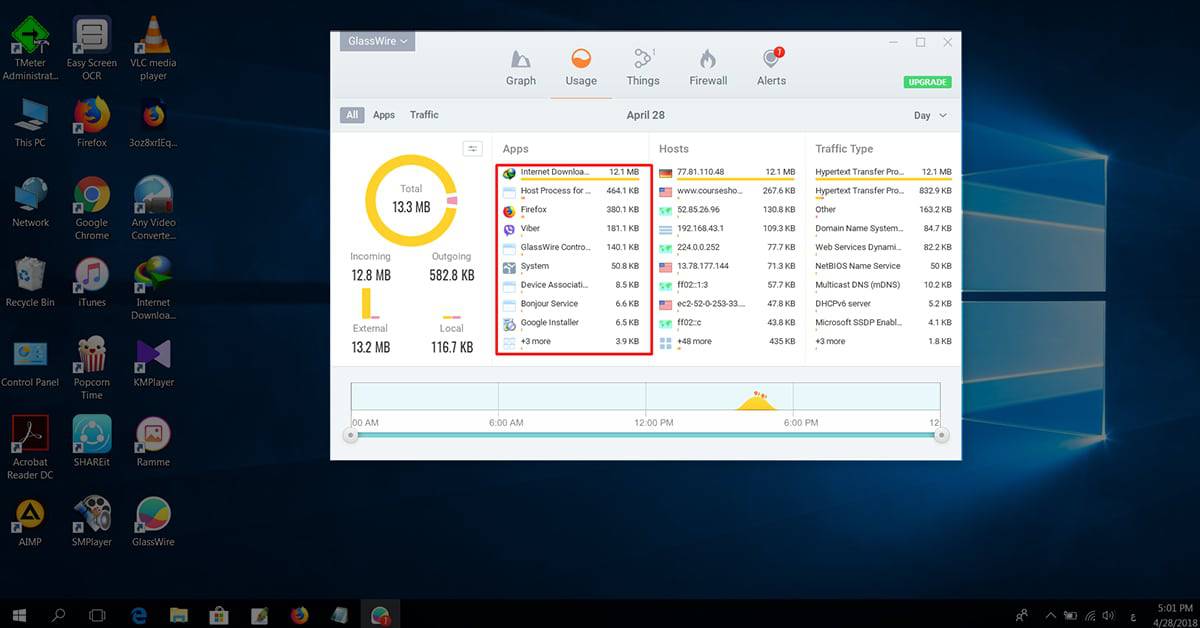The width and height of the screenshot is (1200, 628).
Task: Click the left timeline slider handle
Action: (350, 435)
